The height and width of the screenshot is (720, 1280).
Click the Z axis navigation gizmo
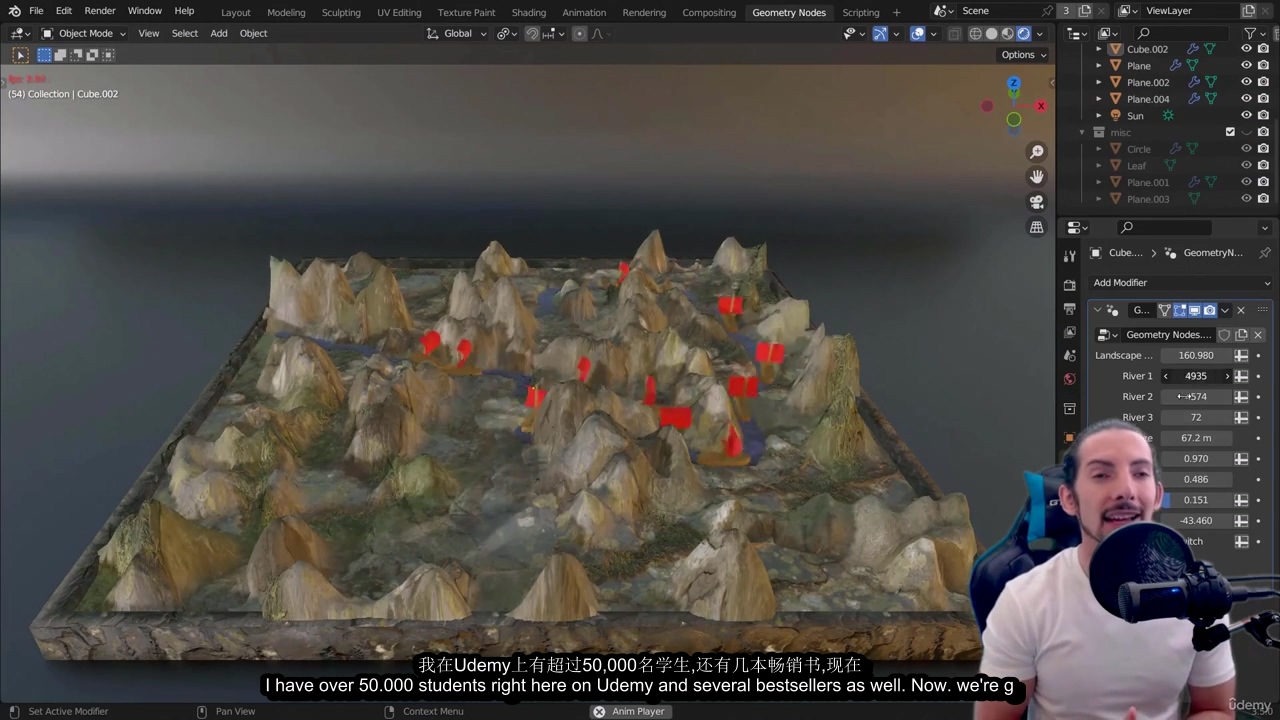1014,84
